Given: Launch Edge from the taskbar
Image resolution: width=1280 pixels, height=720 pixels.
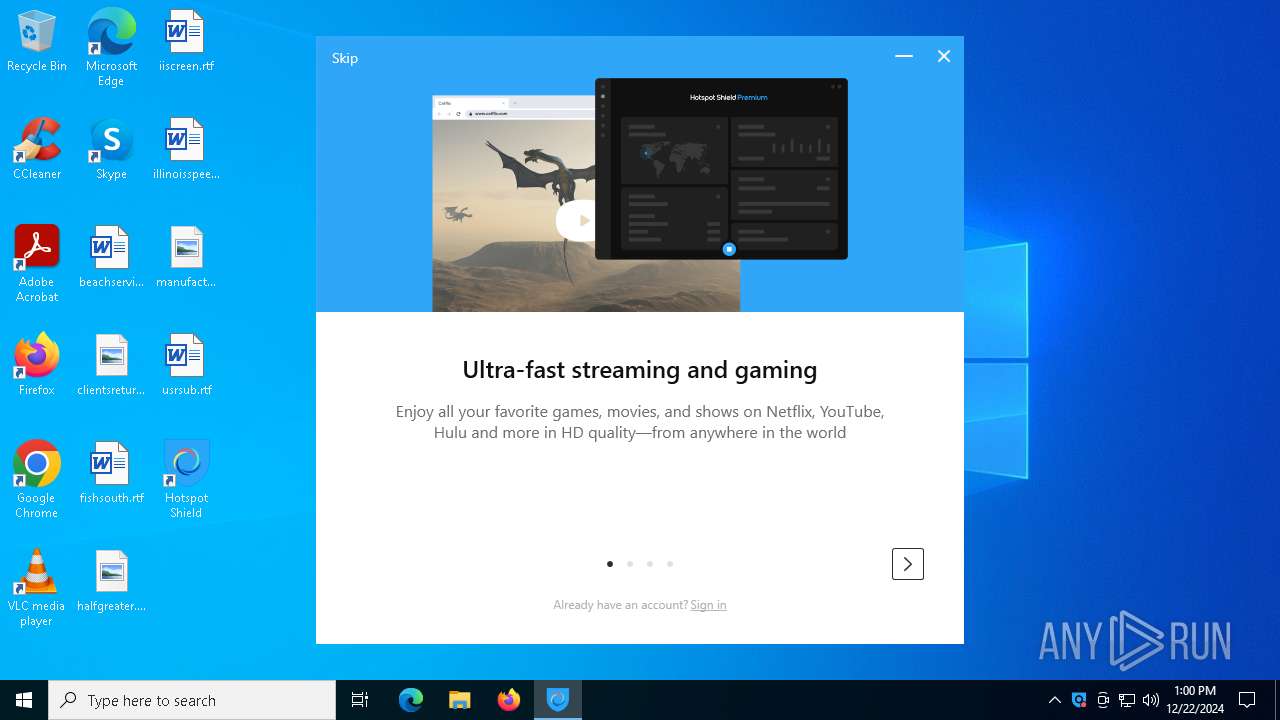Looking at the screenshot, I should (411, 700).
